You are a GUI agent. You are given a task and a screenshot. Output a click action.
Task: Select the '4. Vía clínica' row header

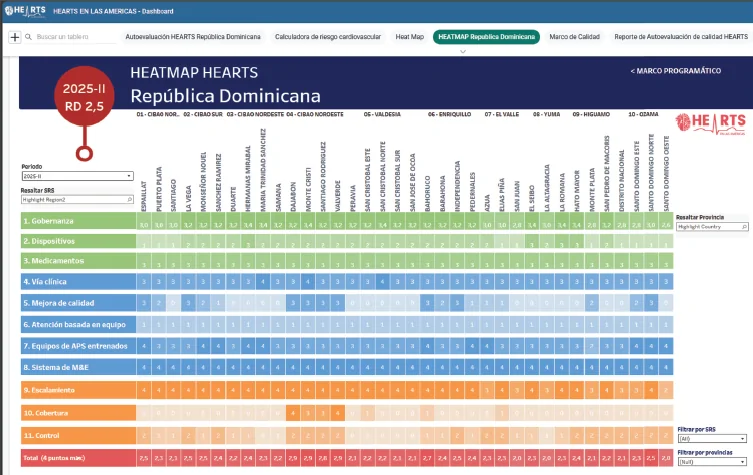tap(79, 281)
